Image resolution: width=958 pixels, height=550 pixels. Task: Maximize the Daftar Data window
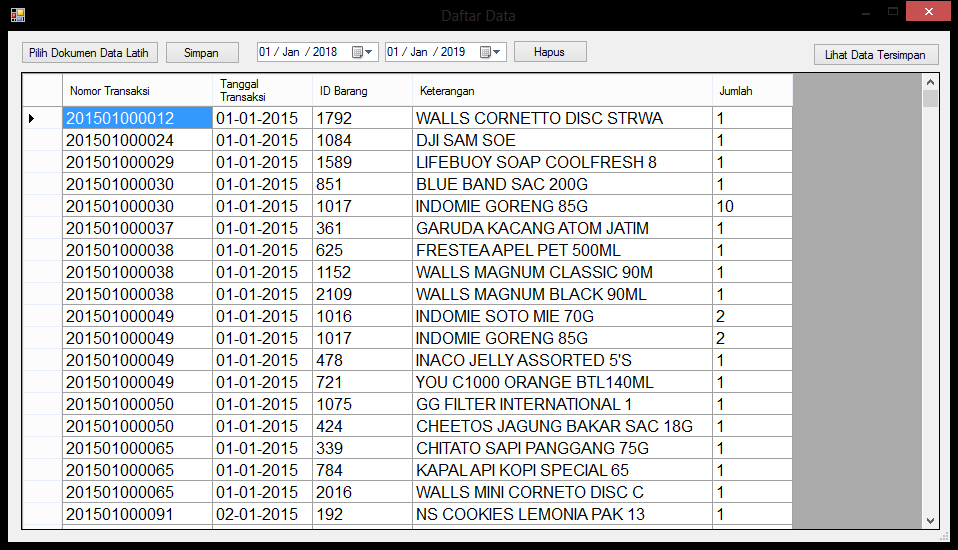point(892,11)
